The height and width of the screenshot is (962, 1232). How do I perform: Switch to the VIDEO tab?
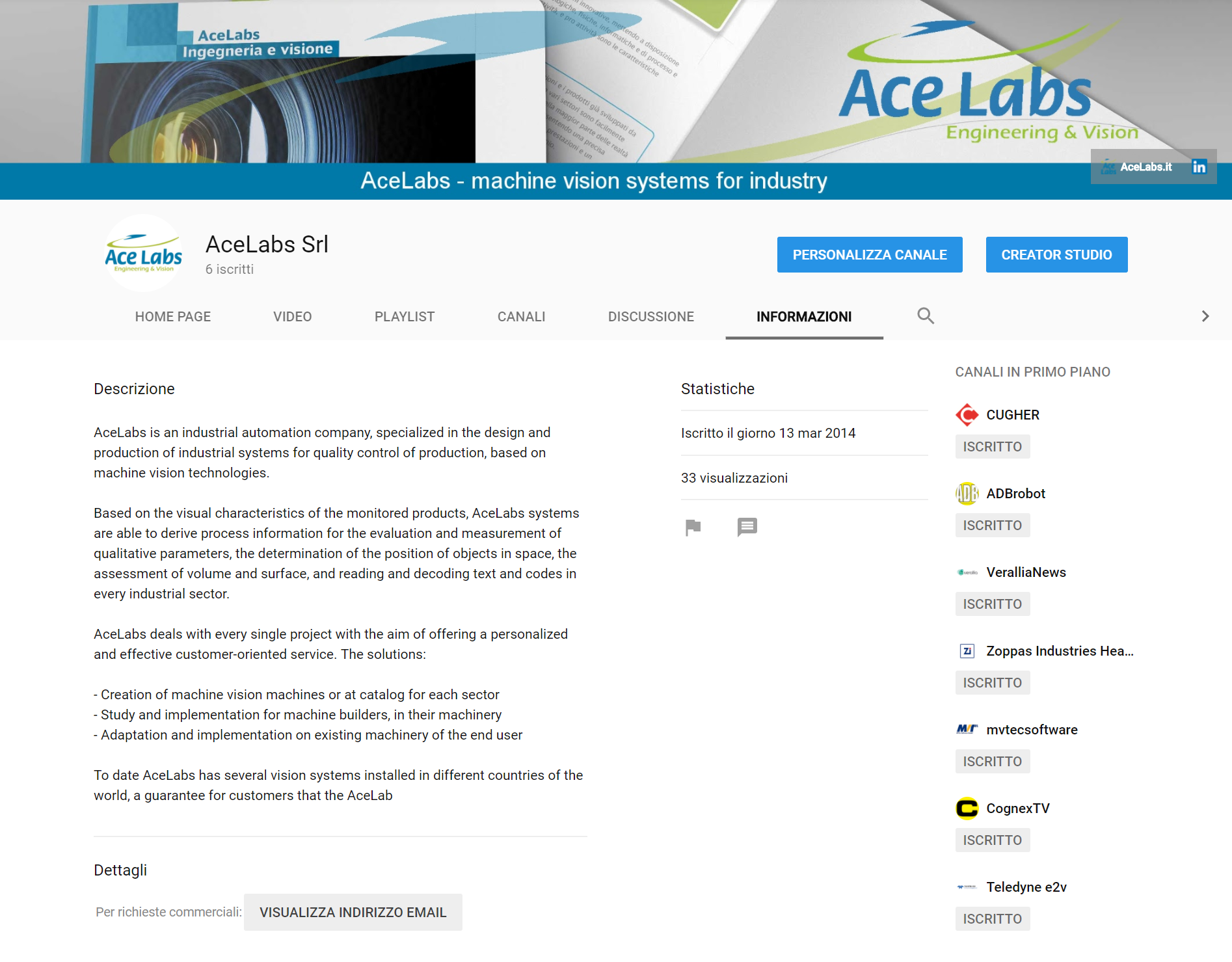293,317
